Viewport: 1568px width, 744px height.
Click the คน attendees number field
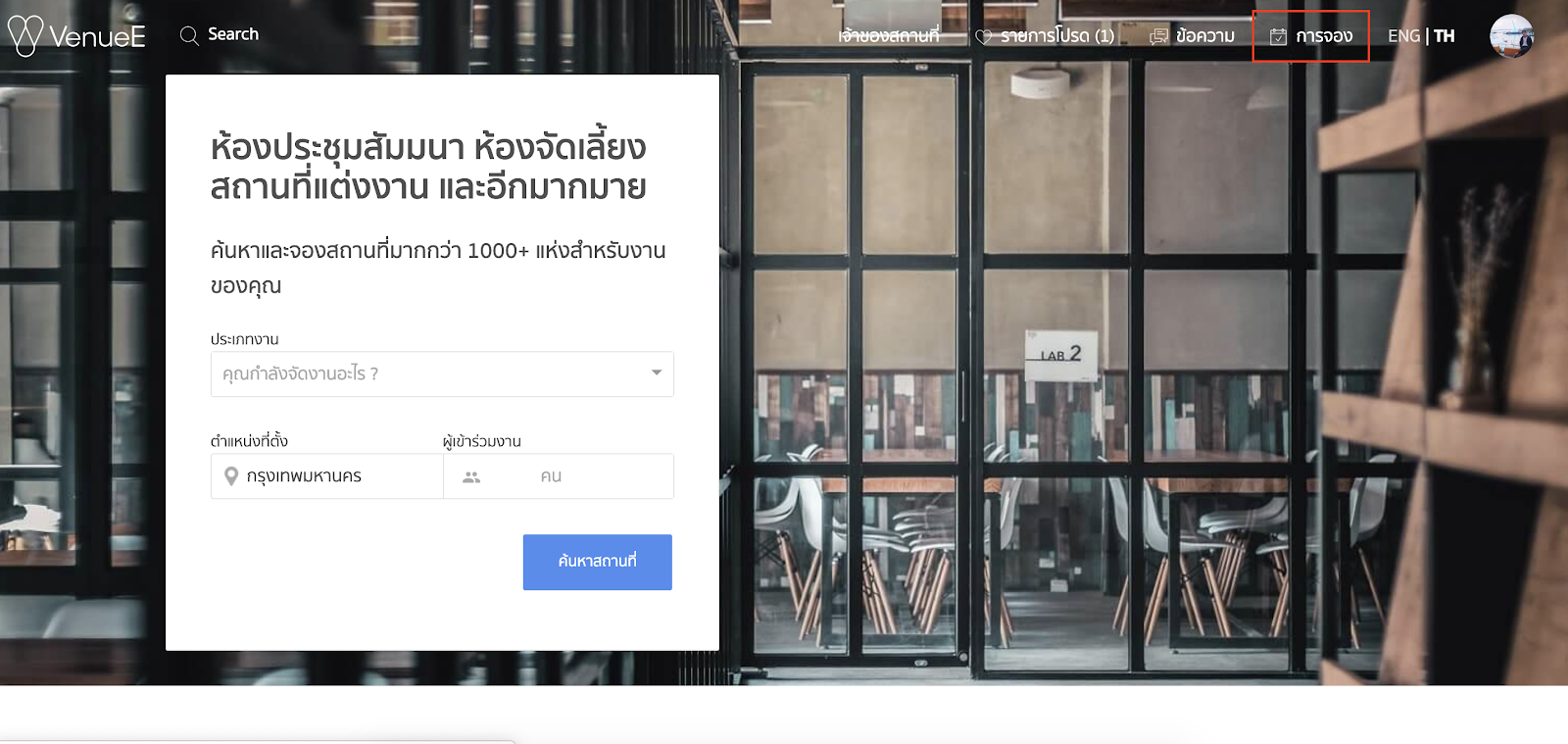tap(559, 476)
